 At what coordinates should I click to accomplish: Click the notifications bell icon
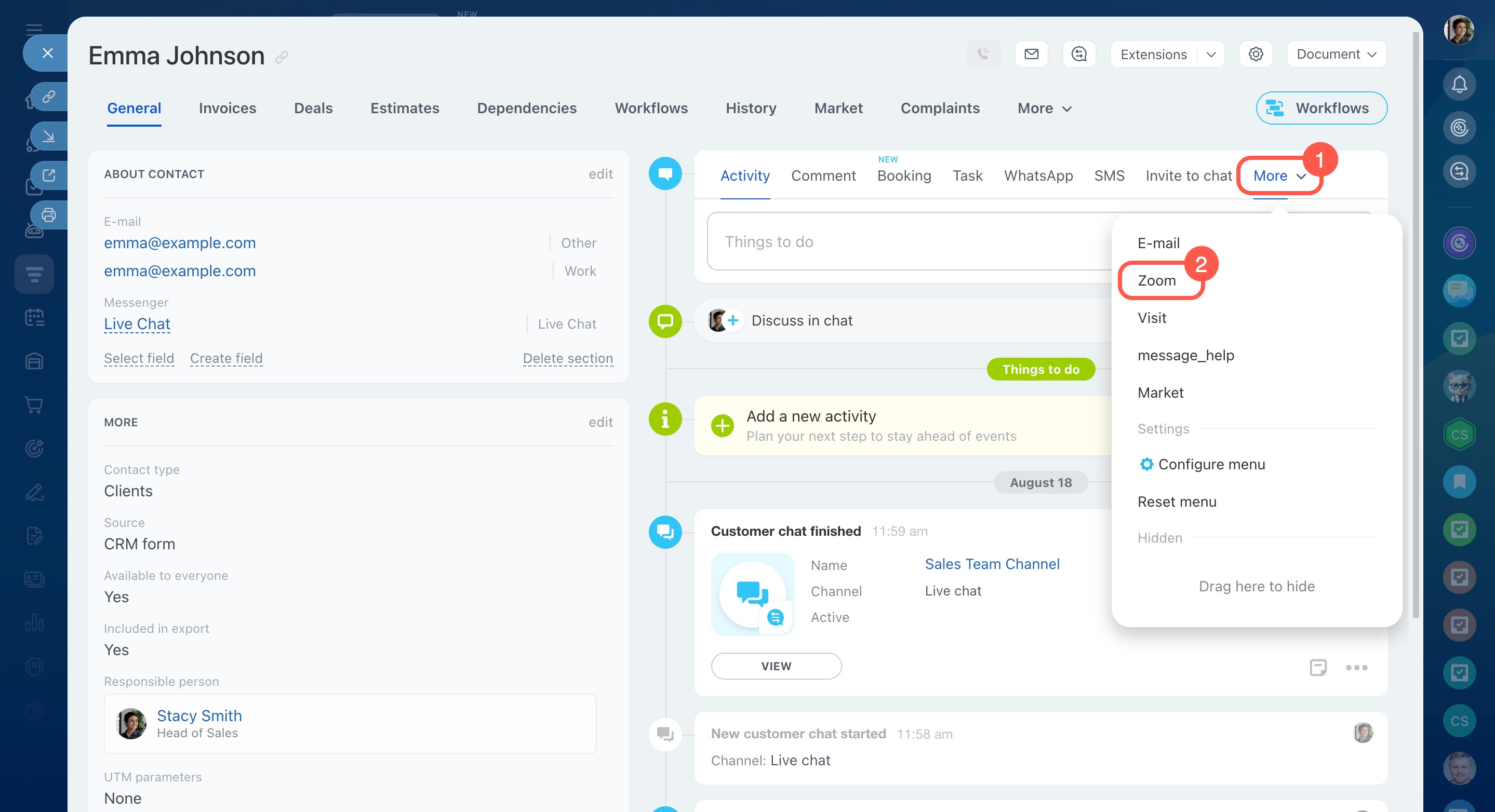(1459, 85)
